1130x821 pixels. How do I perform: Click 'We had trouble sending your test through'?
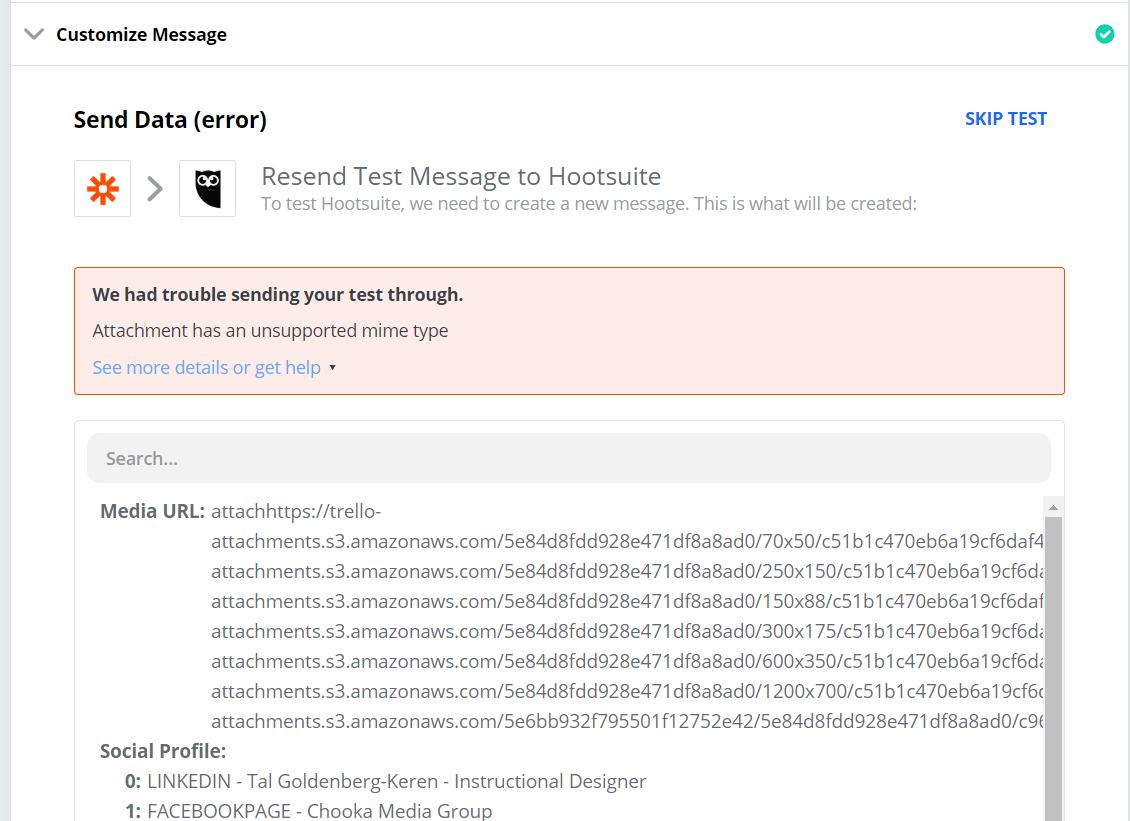tap(277, 295)
